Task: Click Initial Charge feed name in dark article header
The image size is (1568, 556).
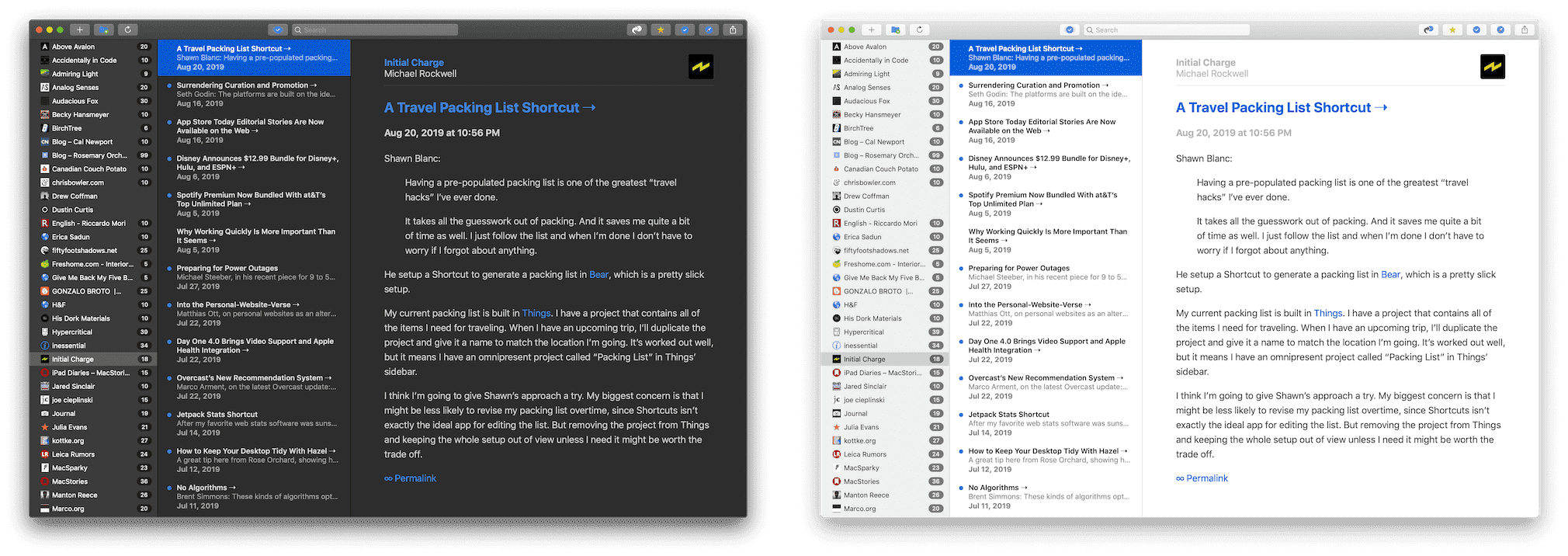Action: (x=414, y=62)
